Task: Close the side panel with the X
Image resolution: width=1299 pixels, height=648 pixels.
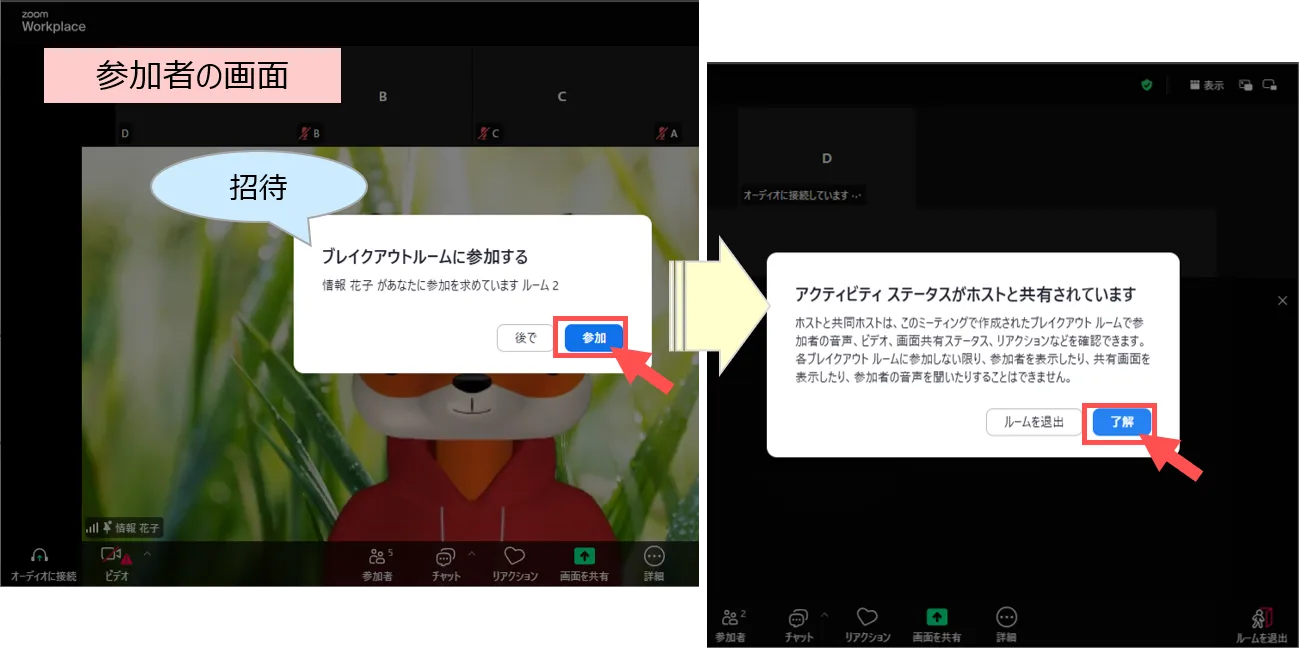Action: (1283, 300)
